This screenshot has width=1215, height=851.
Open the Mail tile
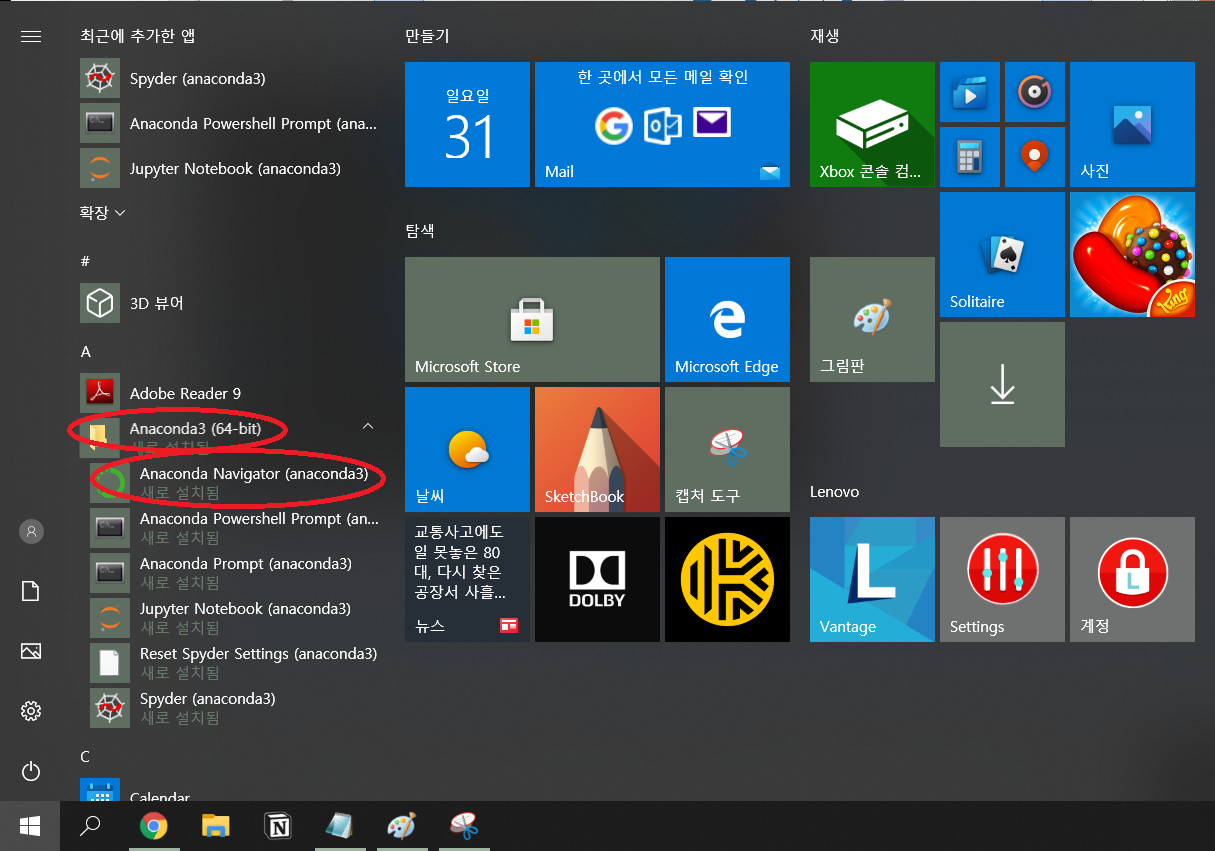click(662, 124)
